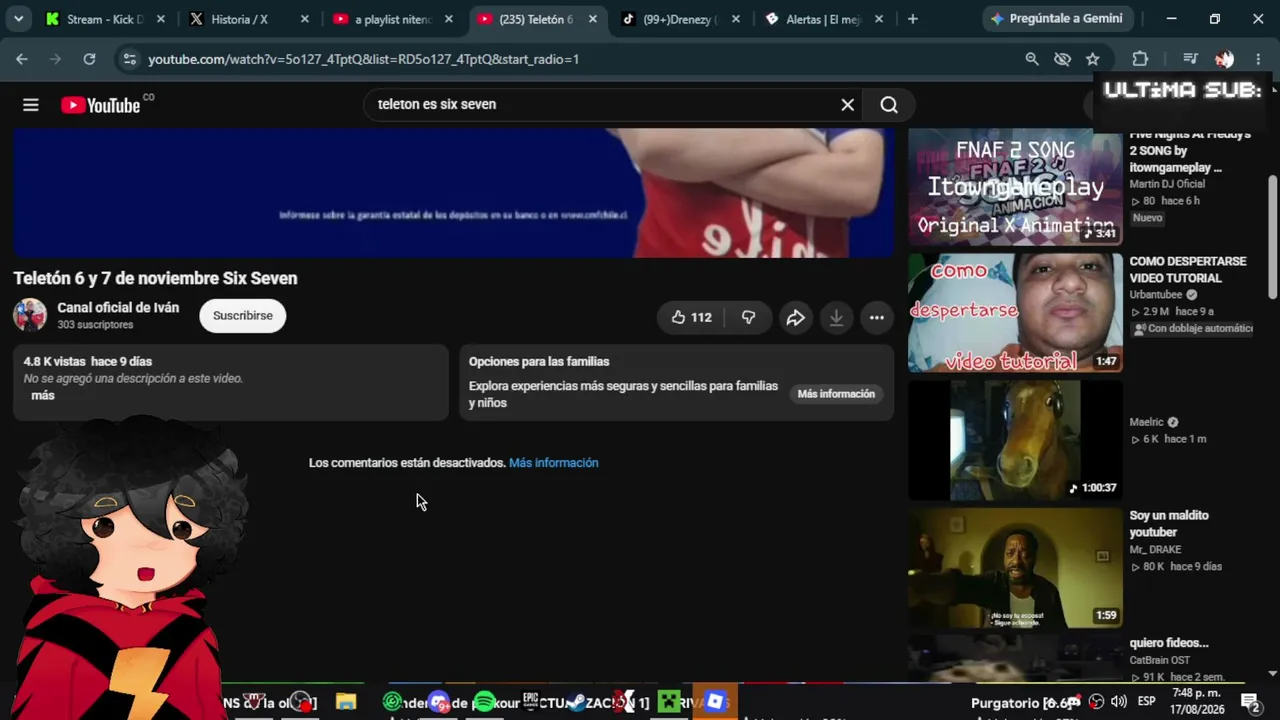Open the Windows notification center
The width and height of the screenshot is (1280, 720).
pos(1250,702)
